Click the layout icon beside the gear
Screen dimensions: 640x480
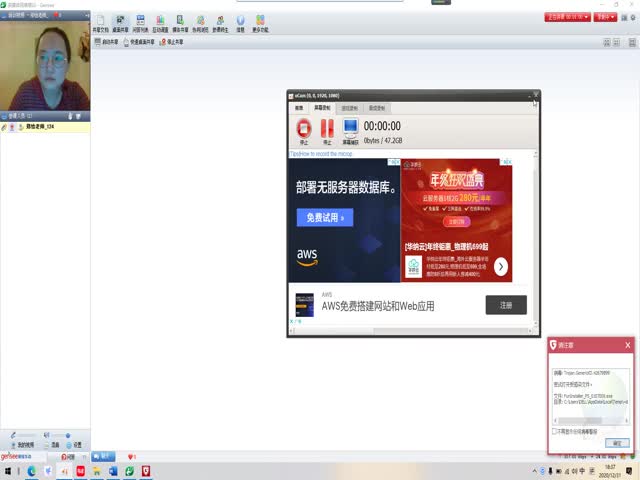click(x=624, y=17)
